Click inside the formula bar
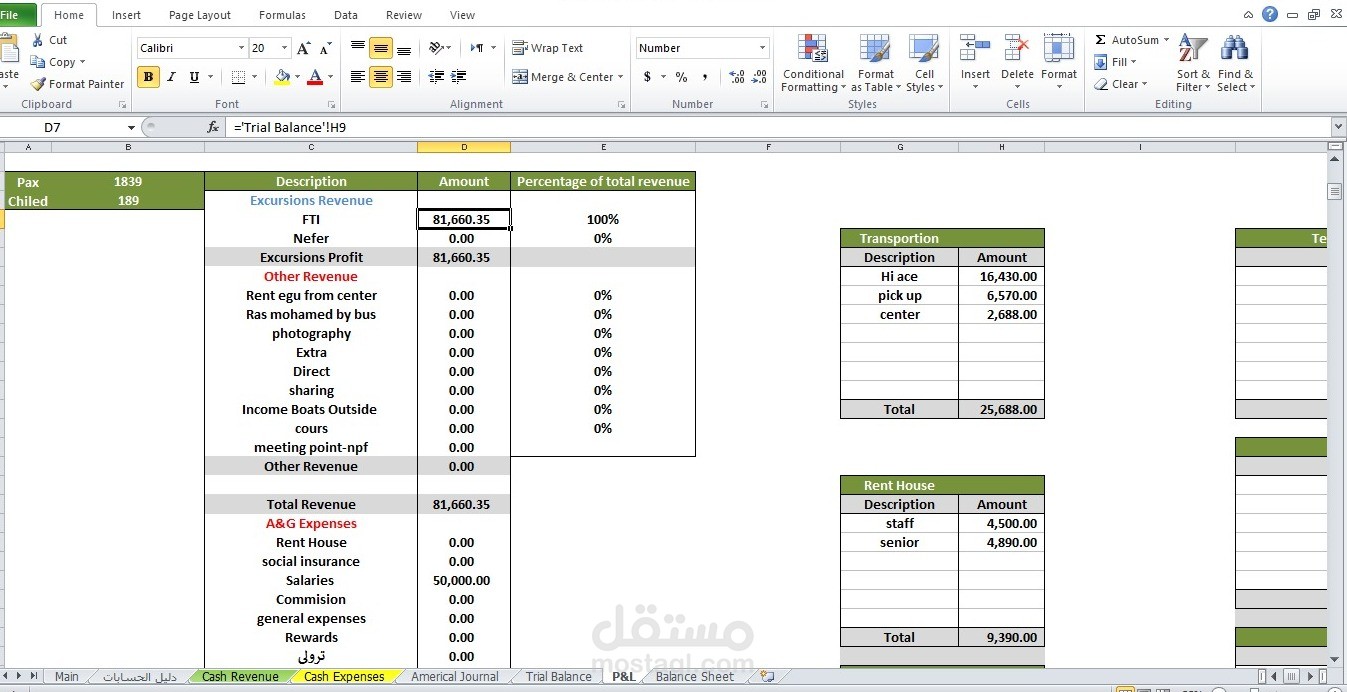The image size is (1347, 692). point(780,127)
